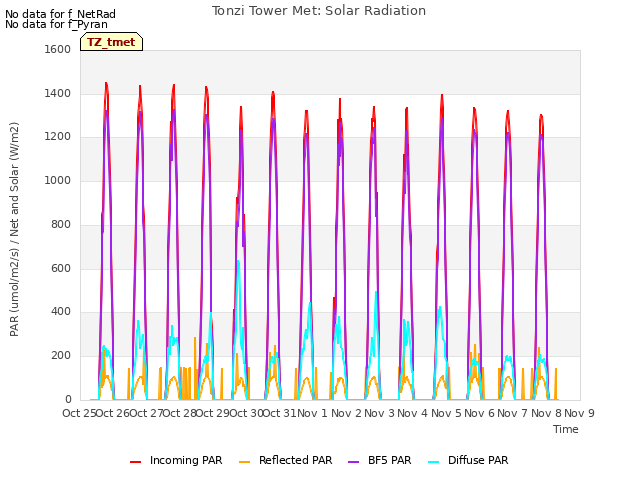Click the Oct 30 x-axis date label
Image resolution: width=640 pixels, height=480 pixels.
[x=247, y=413]
